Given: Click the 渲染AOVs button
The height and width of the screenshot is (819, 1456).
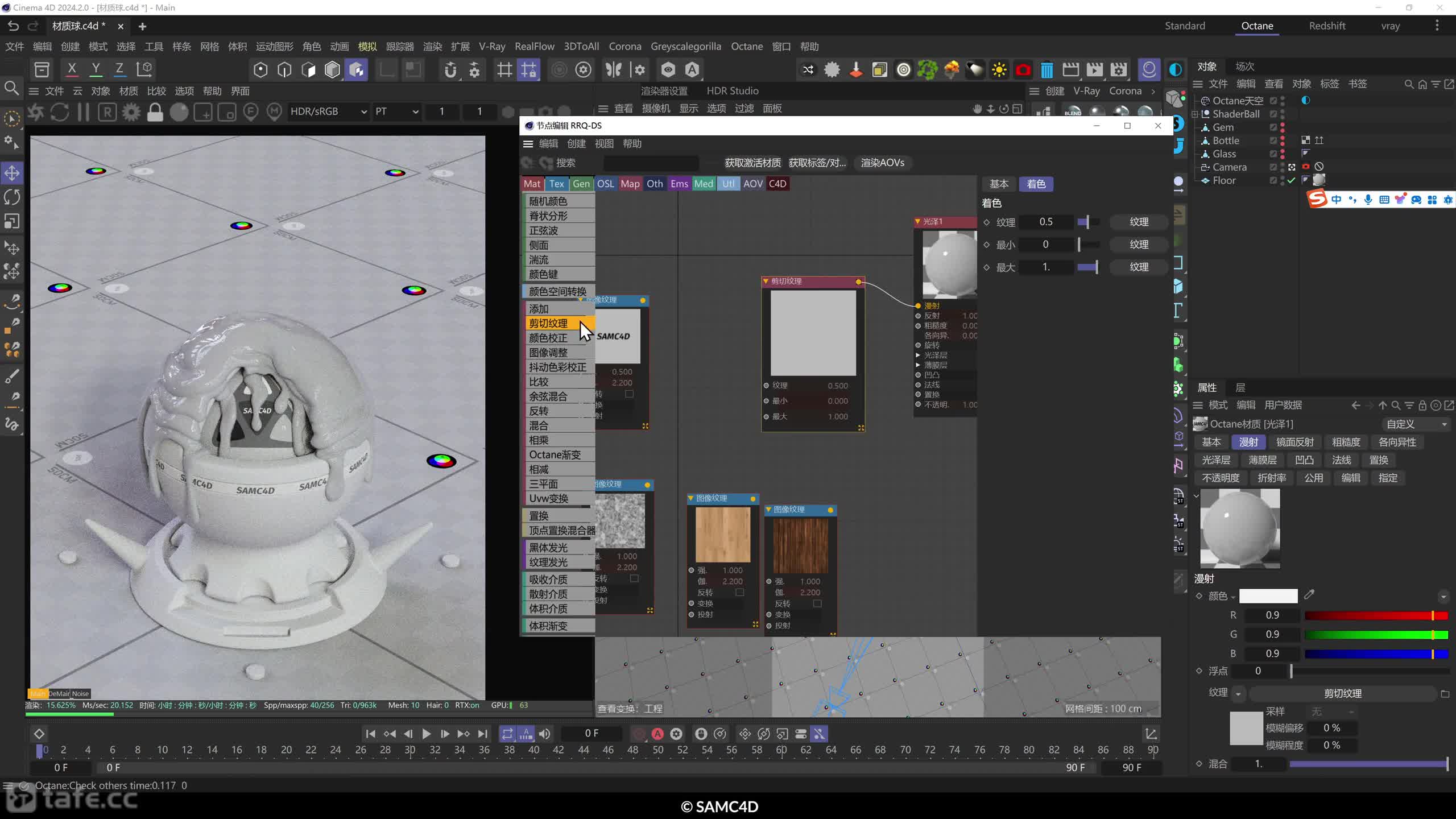Looking at the screenshot, I should click(882, 163).
